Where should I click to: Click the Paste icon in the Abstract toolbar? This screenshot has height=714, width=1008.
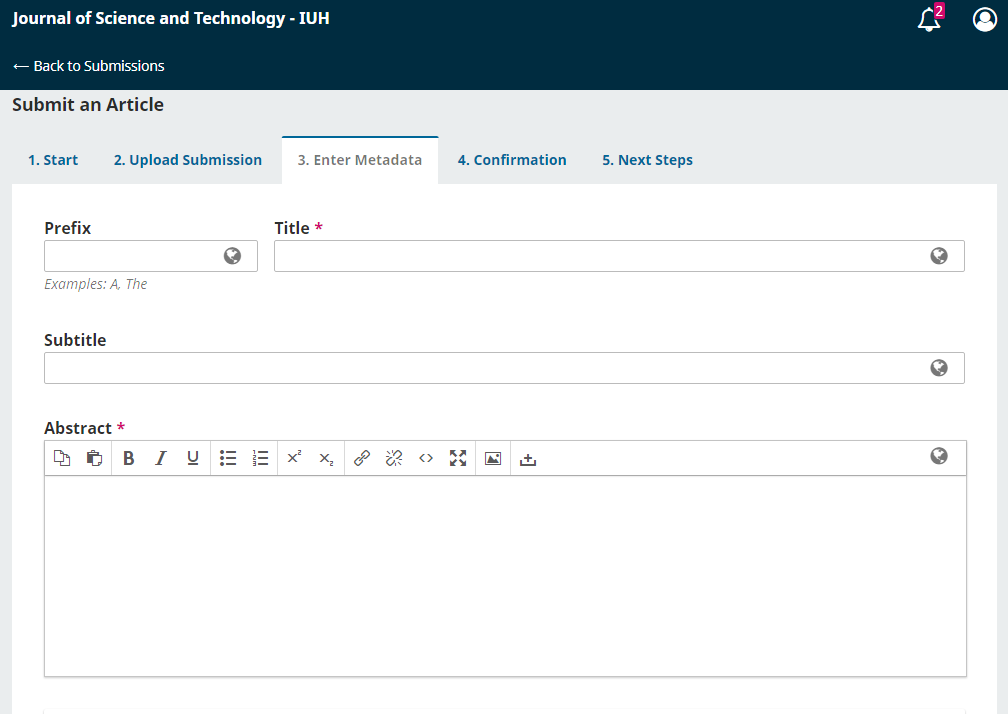(x=94, y=458)
